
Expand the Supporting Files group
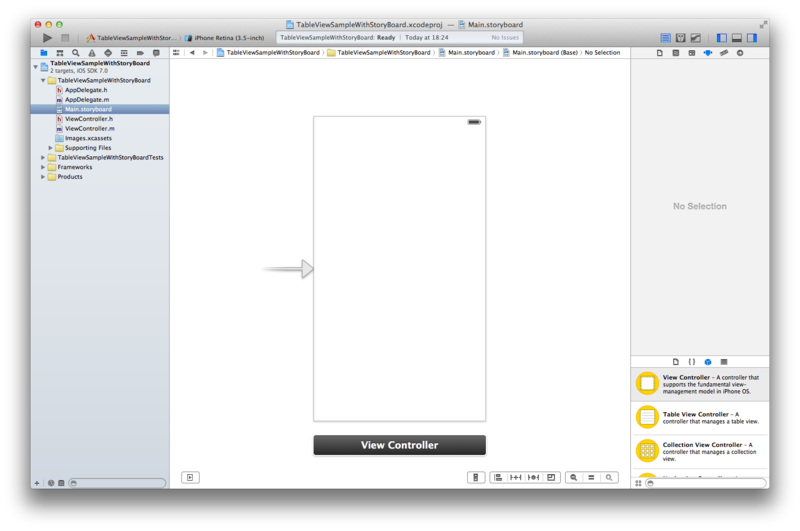tap(51, 148)
